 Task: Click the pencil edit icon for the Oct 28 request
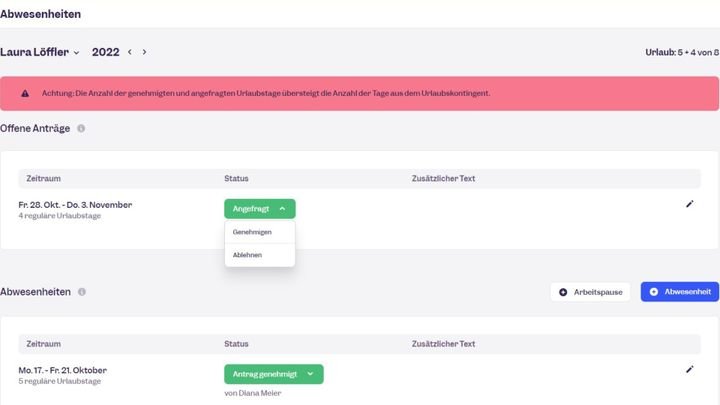689,204
